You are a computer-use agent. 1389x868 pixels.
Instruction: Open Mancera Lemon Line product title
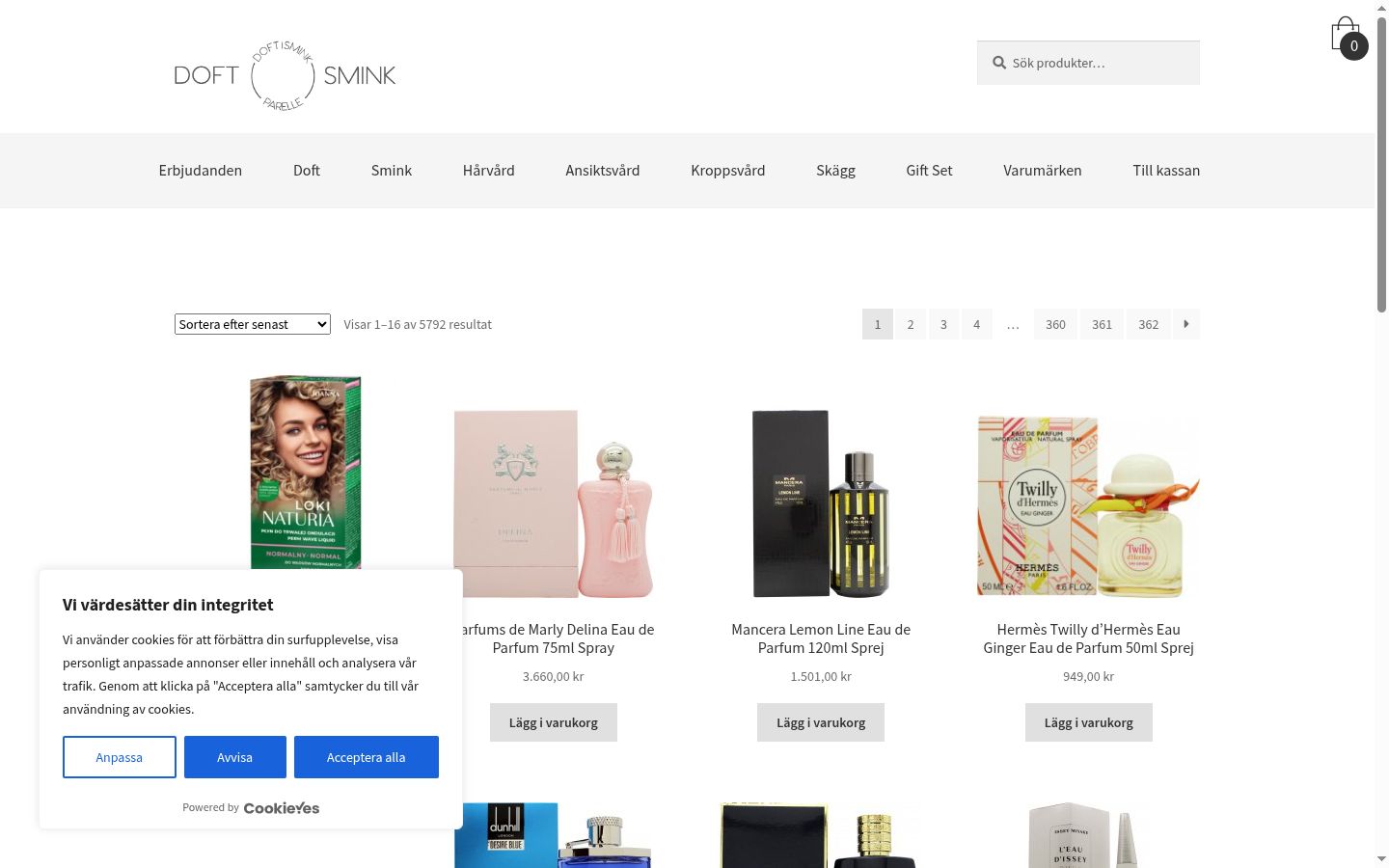pyautogui.click(x=821, y=638)
